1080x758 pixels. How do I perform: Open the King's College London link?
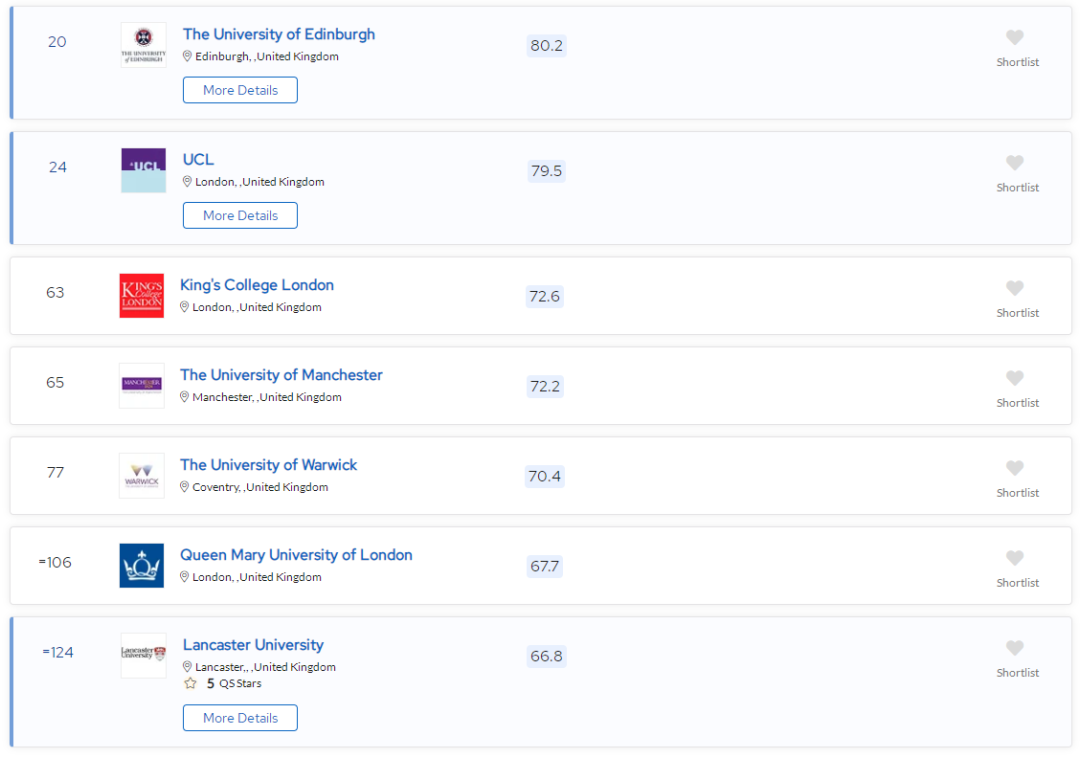tap(257, 285)
